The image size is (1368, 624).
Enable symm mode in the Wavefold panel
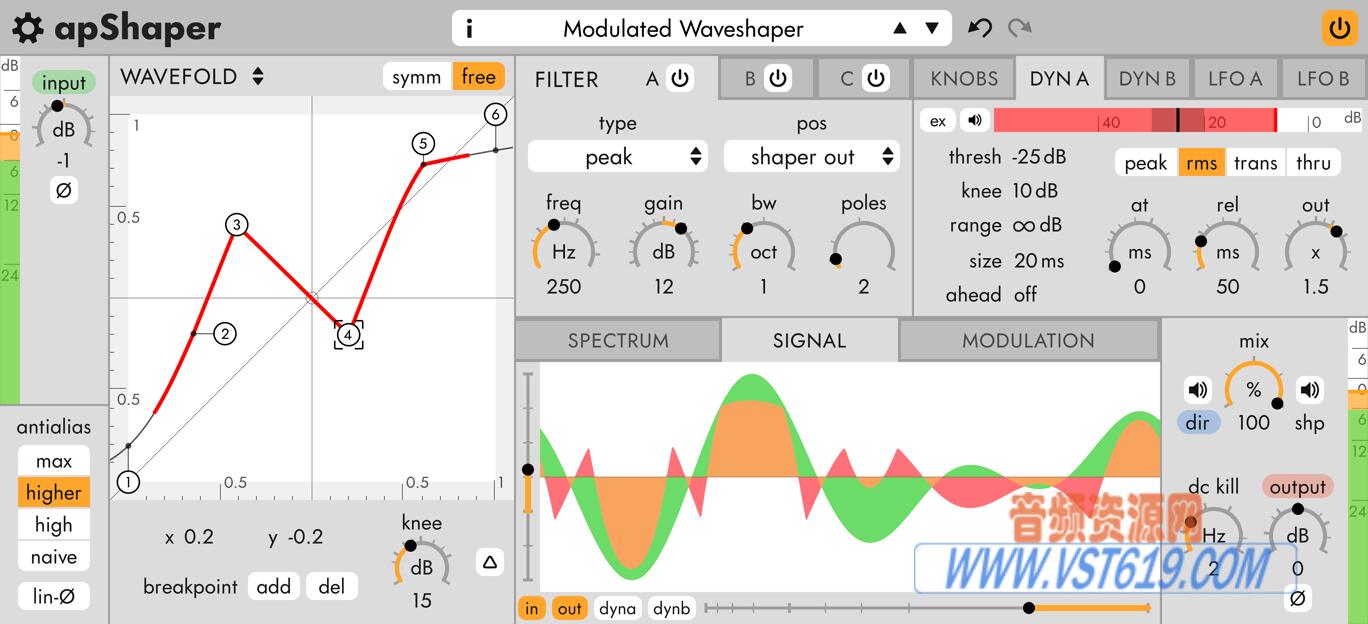tap(418, 76)
